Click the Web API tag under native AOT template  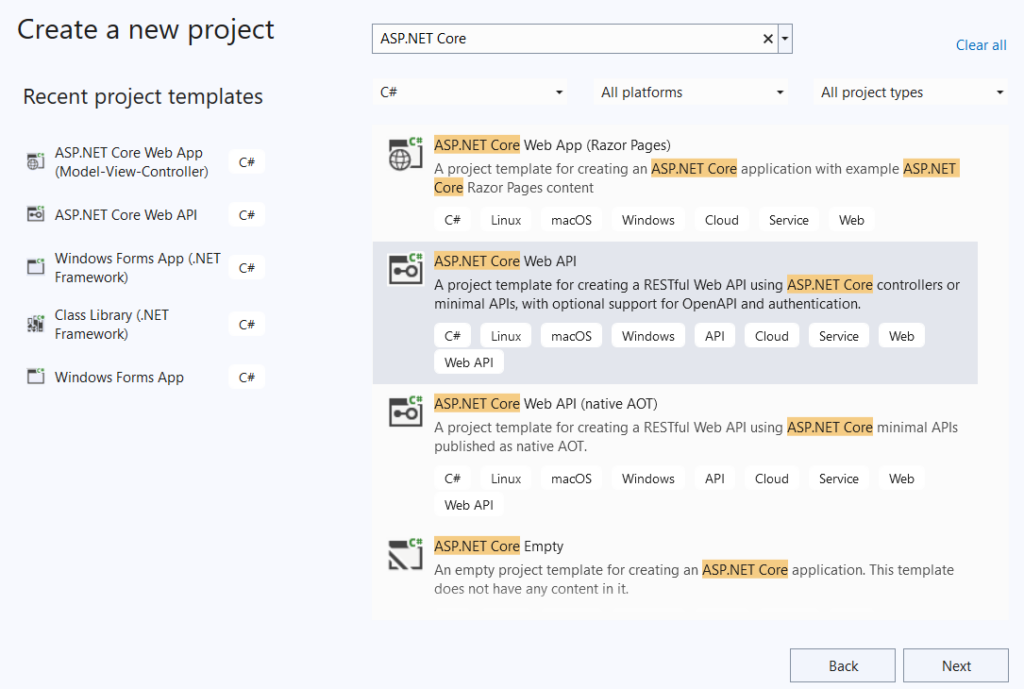469,505
